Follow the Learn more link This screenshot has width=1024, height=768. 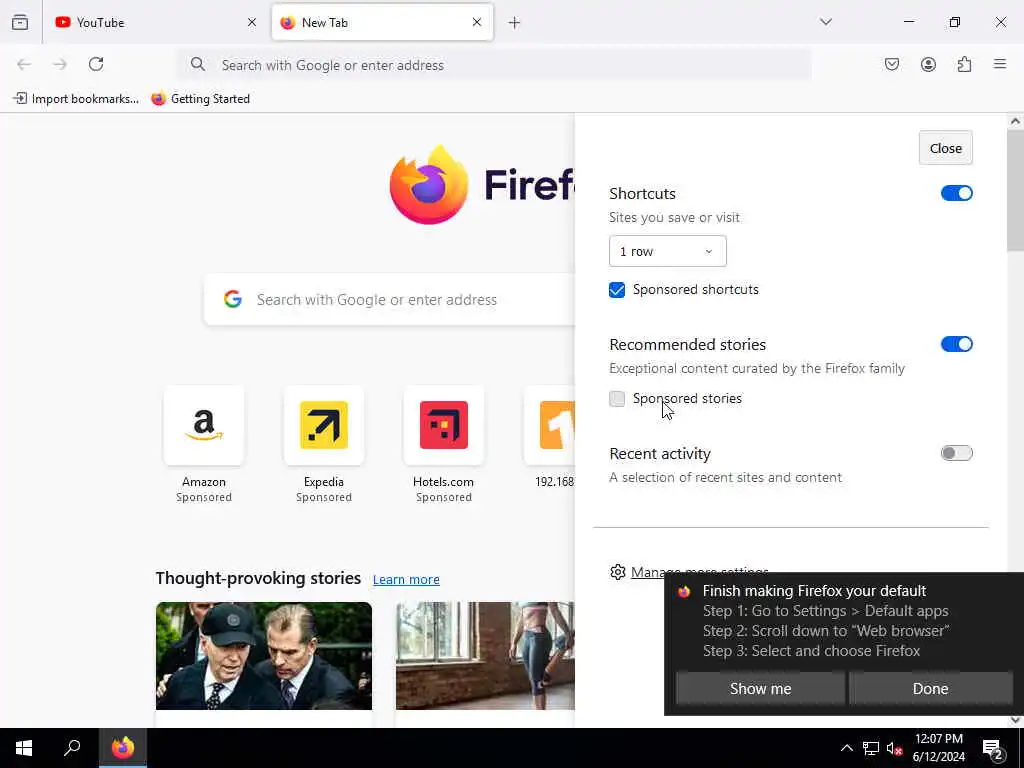tap(406, 579)
